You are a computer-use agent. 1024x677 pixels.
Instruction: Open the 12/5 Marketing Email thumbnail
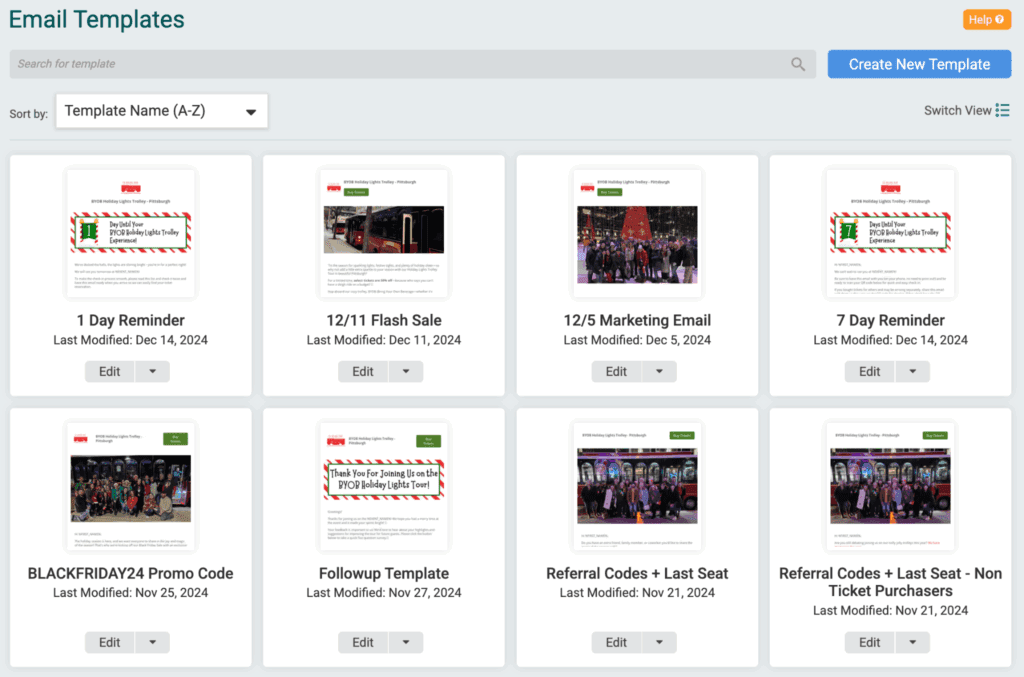tap(637, 233)
